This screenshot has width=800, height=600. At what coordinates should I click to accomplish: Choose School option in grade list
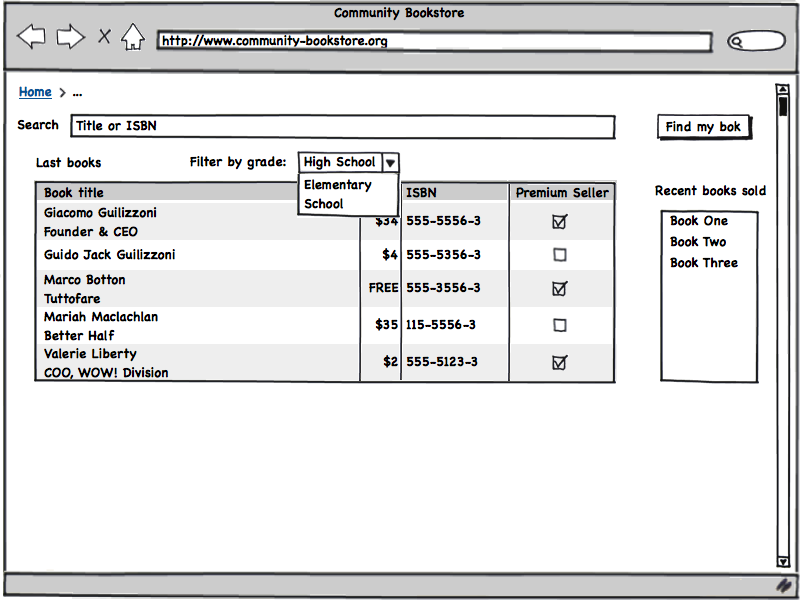[323, 204]
